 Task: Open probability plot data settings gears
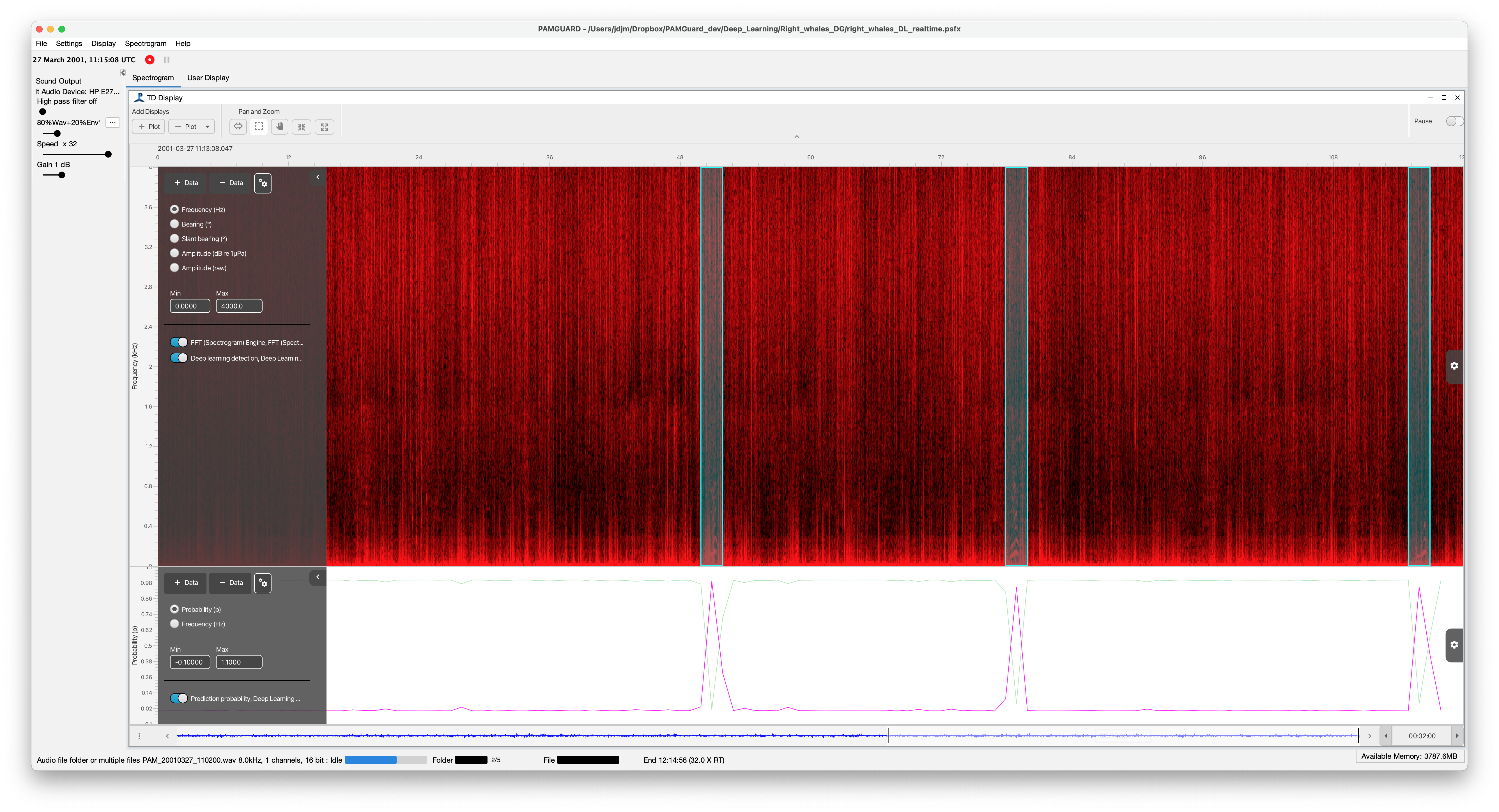(x=263, y=582)
